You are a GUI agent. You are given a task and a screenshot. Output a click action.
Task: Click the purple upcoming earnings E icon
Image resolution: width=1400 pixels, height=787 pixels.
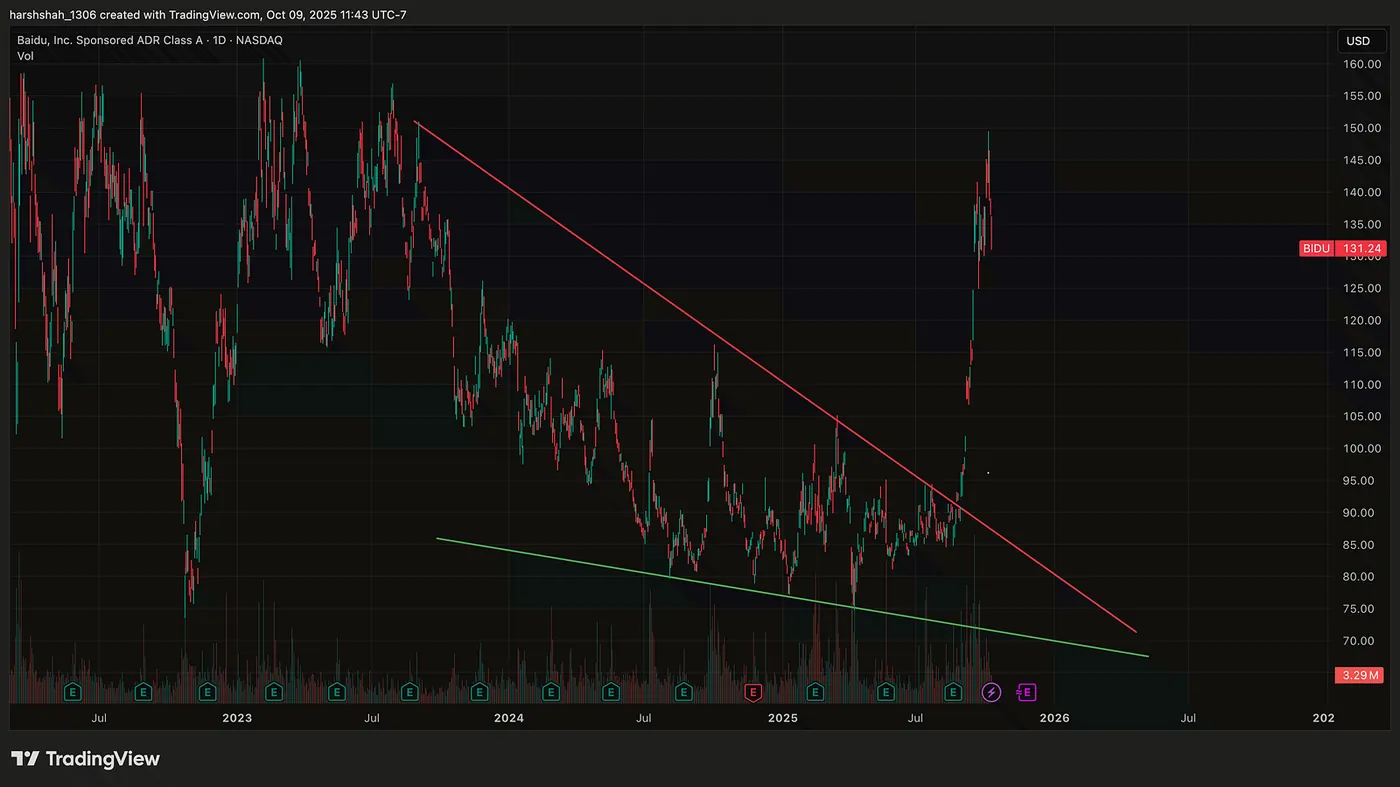pos(1026,691)
